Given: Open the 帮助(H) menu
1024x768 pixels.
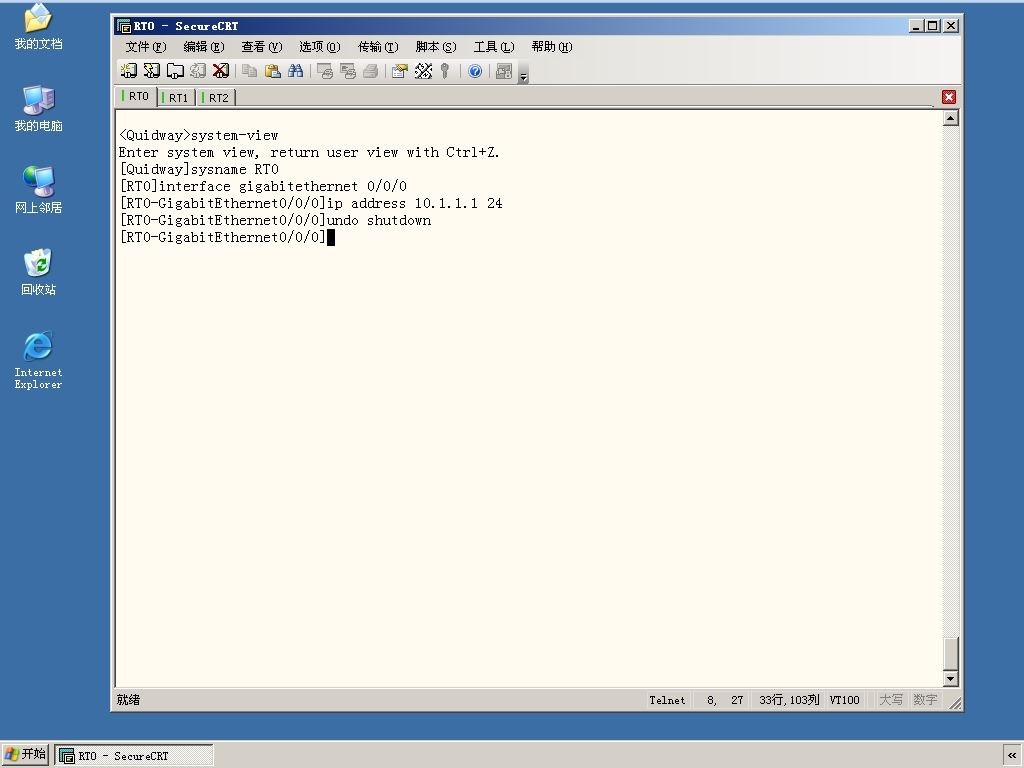Looking at the screenshot, I should (551, 46).
